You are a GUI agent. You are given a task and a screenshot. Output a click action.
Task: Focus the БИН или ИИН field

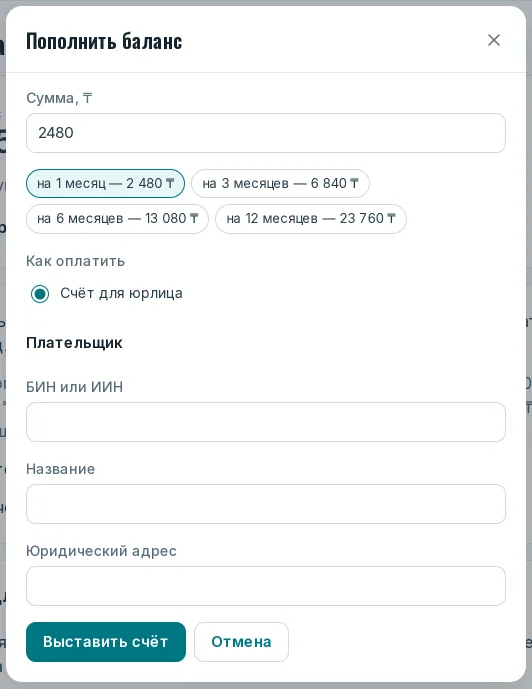266,422
